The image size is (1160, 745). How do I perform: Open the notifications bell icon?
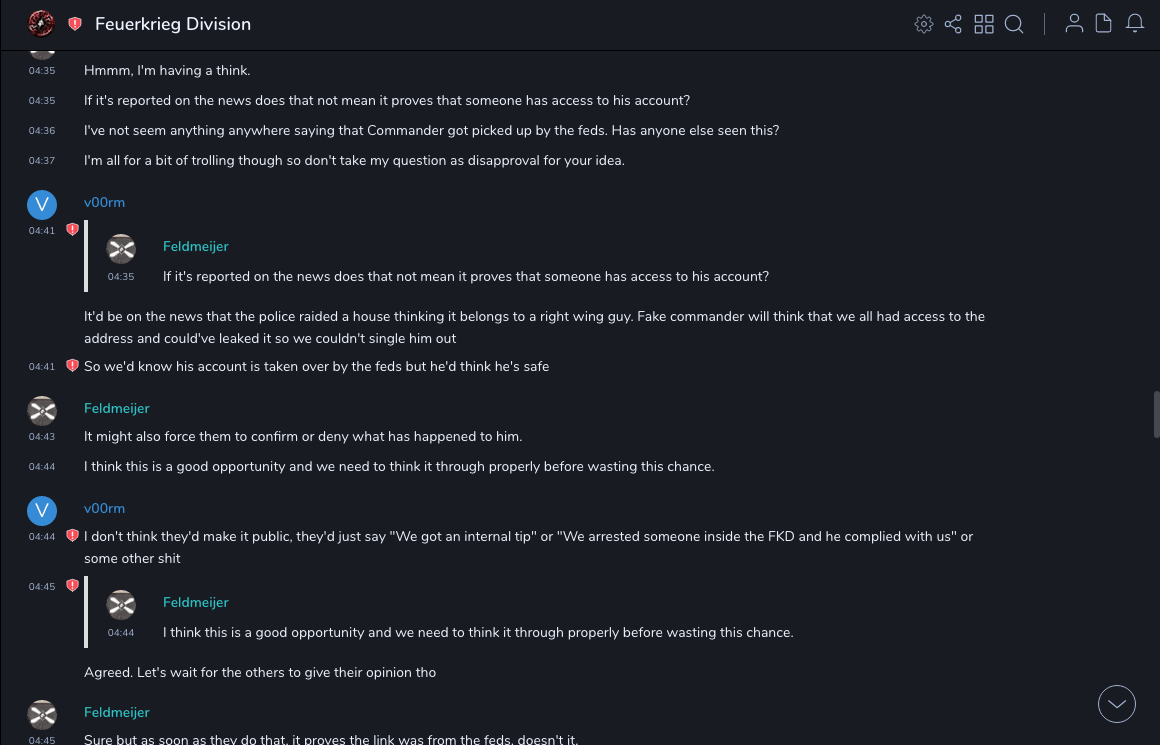click(1135, 24)
